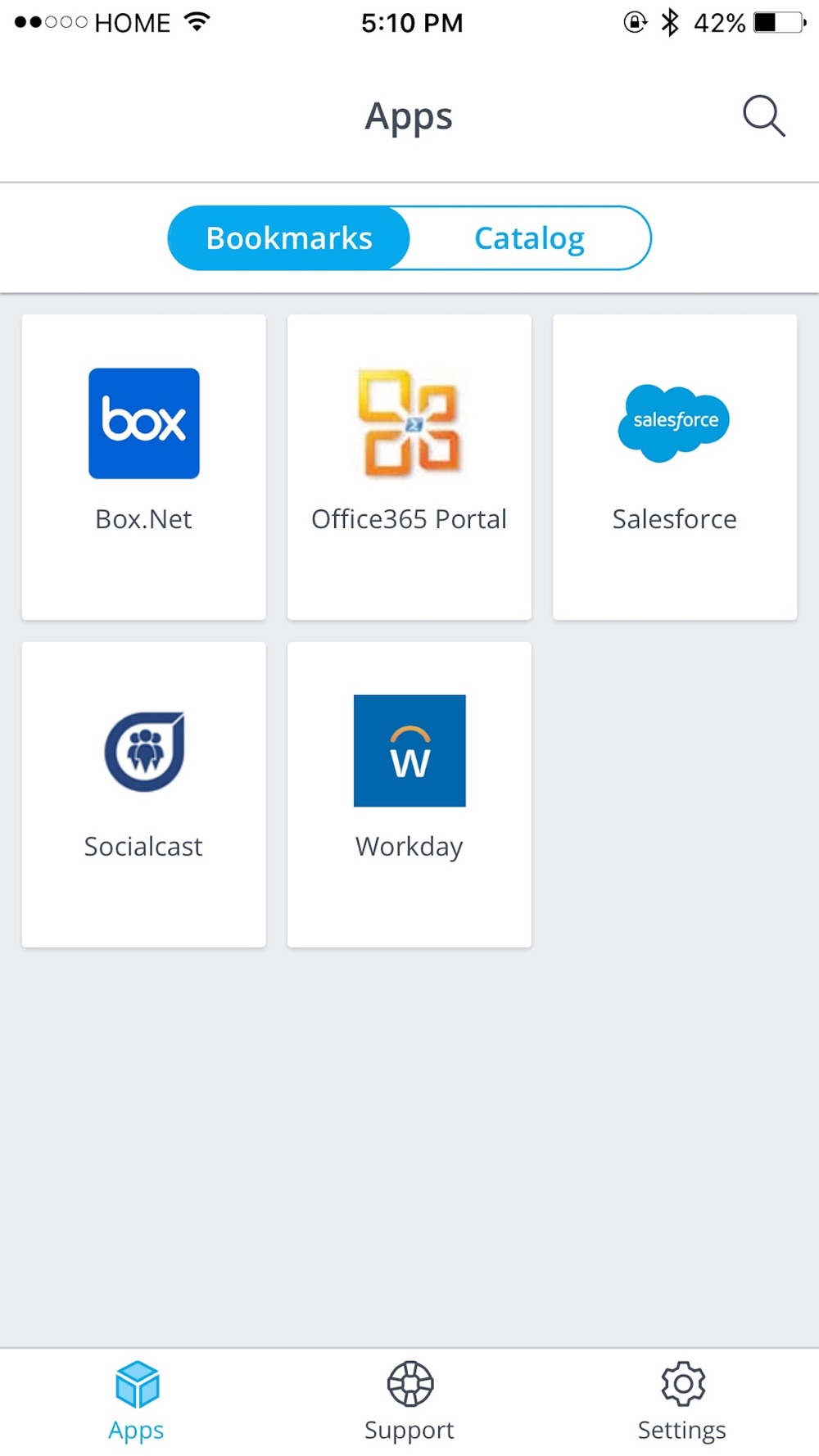Open Support via the lifebuoy icon
Image resolution: width=819 pixels, height=1456 pixels.
409,1384
